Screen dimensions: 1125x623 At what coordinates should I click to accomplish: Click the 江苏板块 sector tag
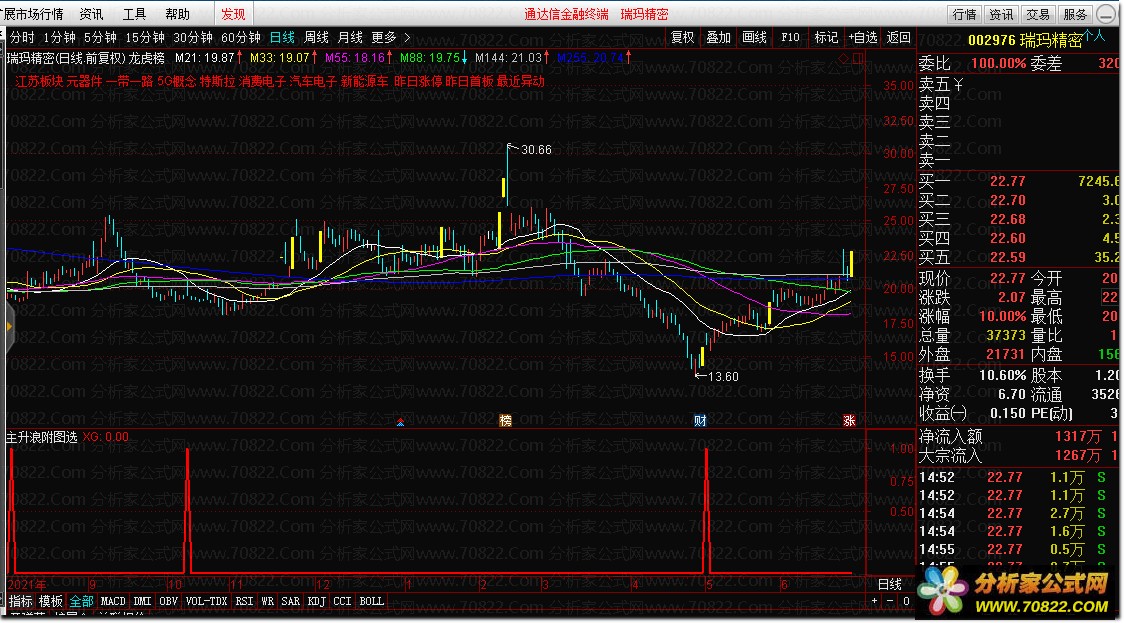[39, 82]
